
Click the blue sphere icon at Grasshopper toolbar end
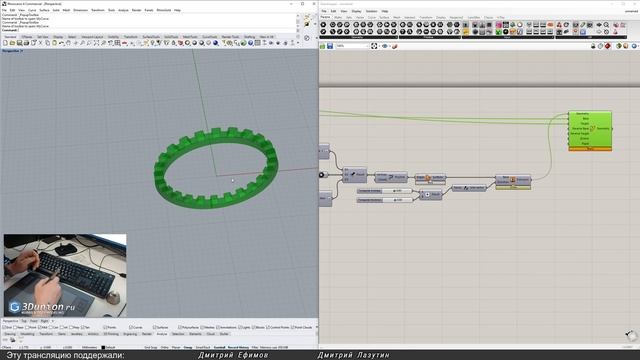tap(634, 46)
